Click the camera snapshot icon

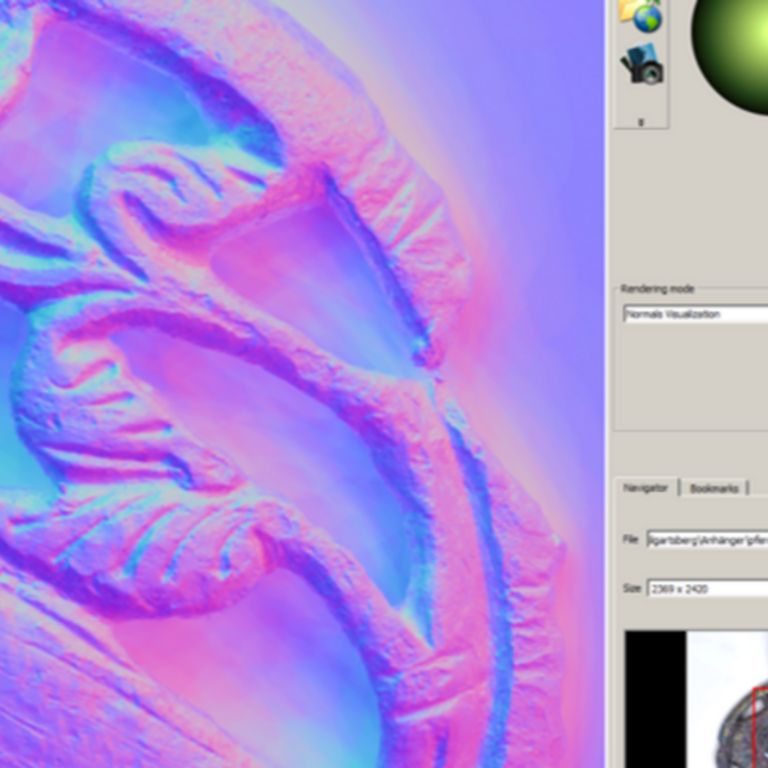click(642, 64)
